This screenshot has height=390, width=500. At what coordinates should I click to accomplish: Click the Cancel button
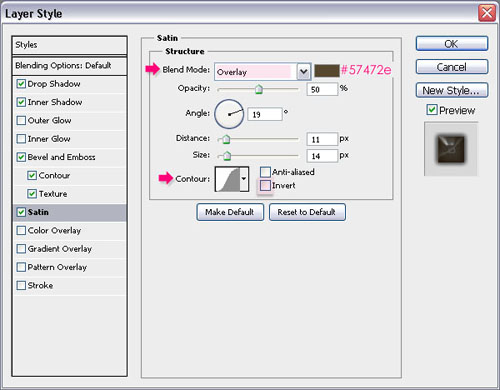(452, 67)
